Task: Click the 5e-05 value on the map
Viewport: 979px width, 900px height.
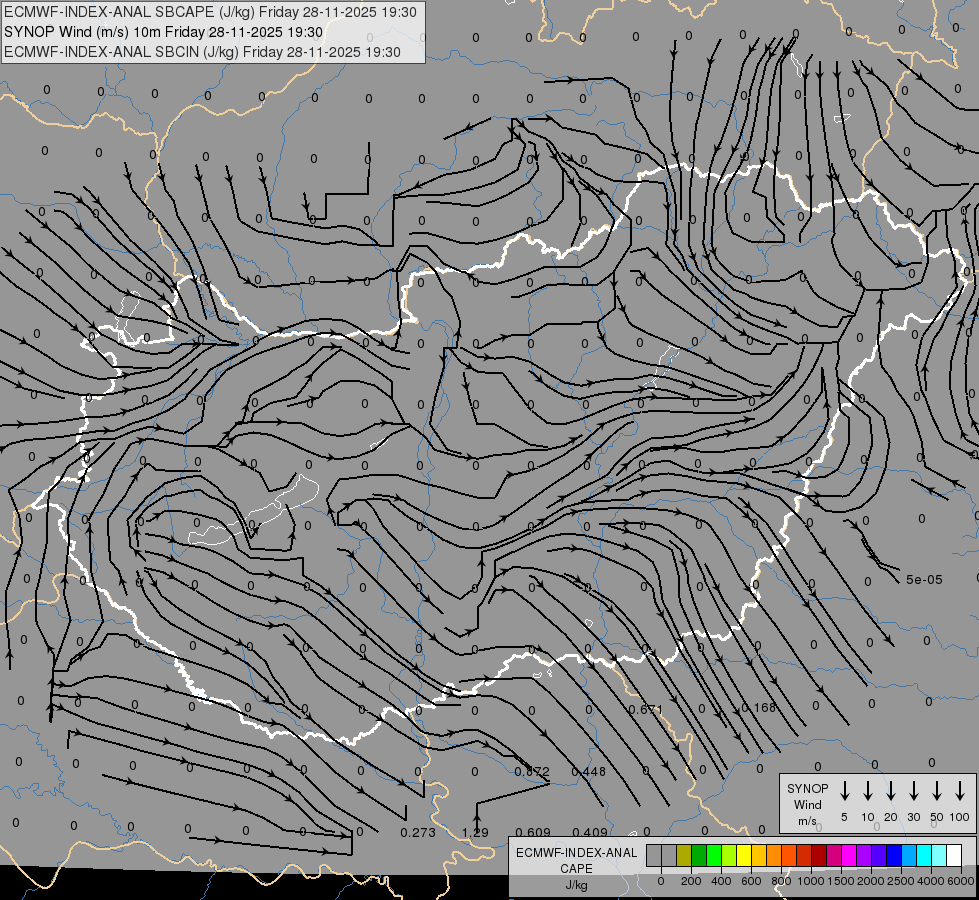Action: (x=925, y=580)
